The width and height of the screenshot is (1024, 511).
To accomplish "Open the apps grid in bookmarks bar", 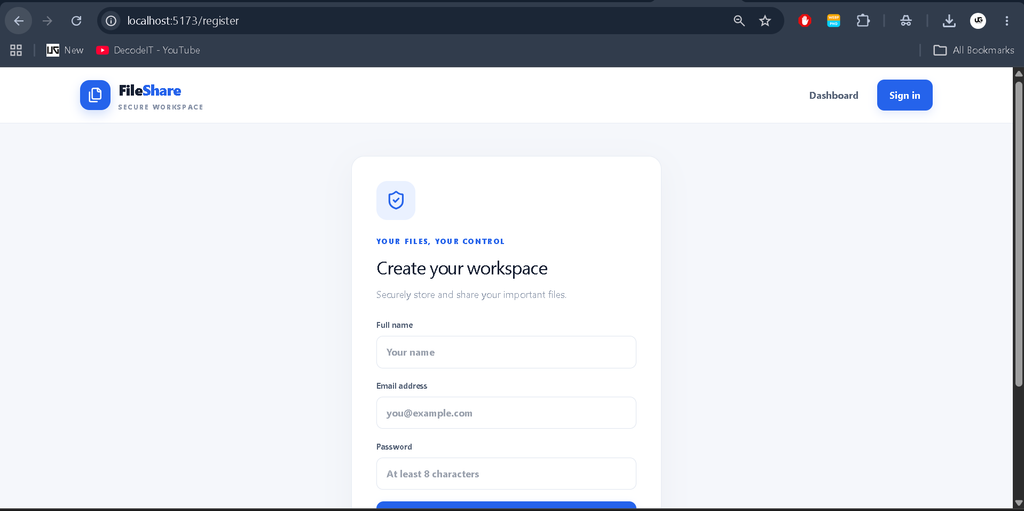I will 16,50.
